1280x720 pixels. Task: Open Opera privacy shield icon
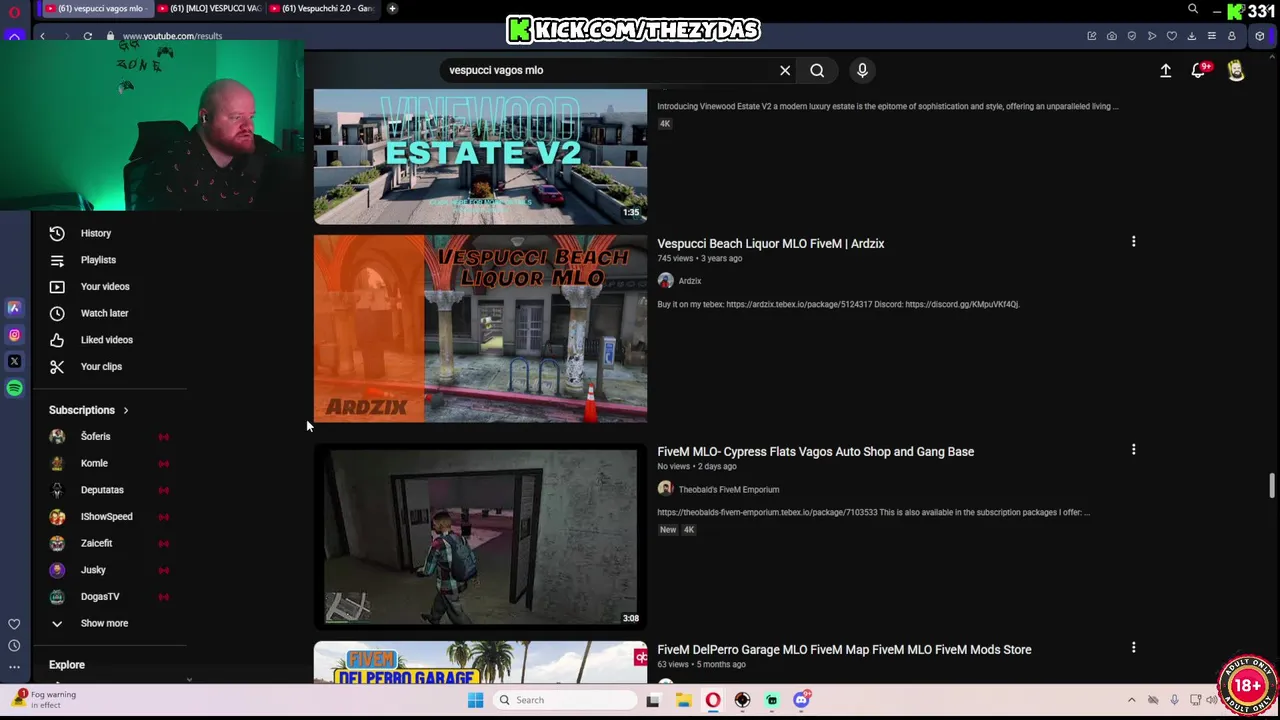[1132, 36]
